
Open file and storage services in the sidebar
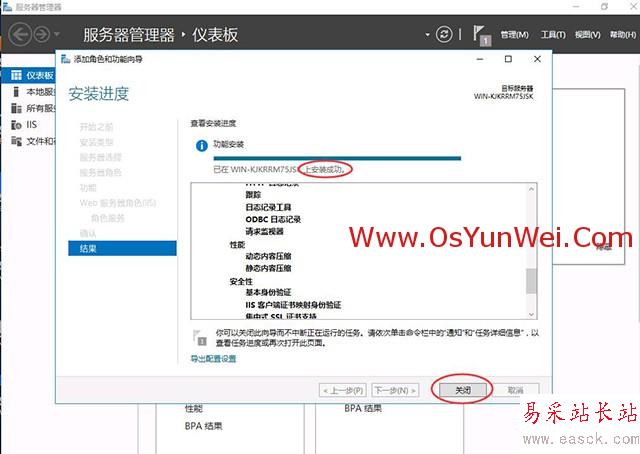click(28, 141)
